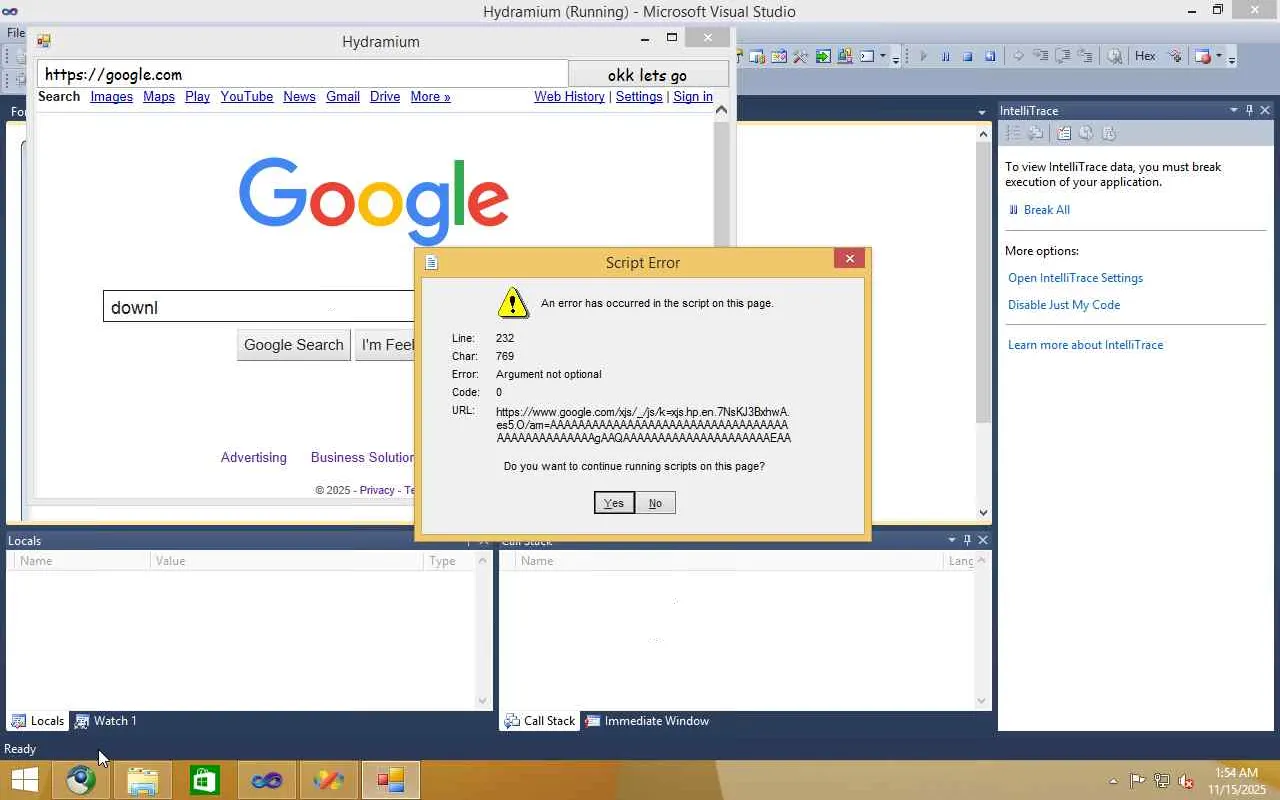Open the Play link on Google
The height and width of the screenshot is (800, 1280).
coord(197,97)
